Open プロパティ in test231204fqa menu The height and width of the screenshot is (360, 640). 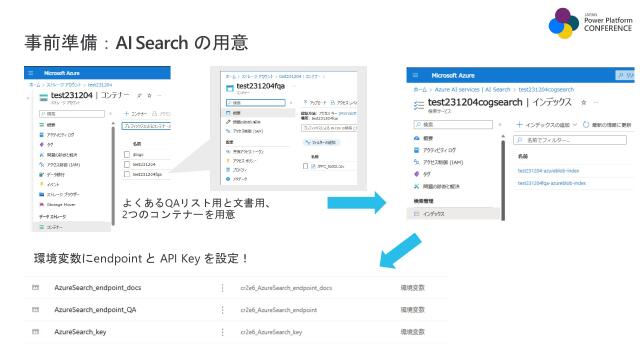click(240, 170)
